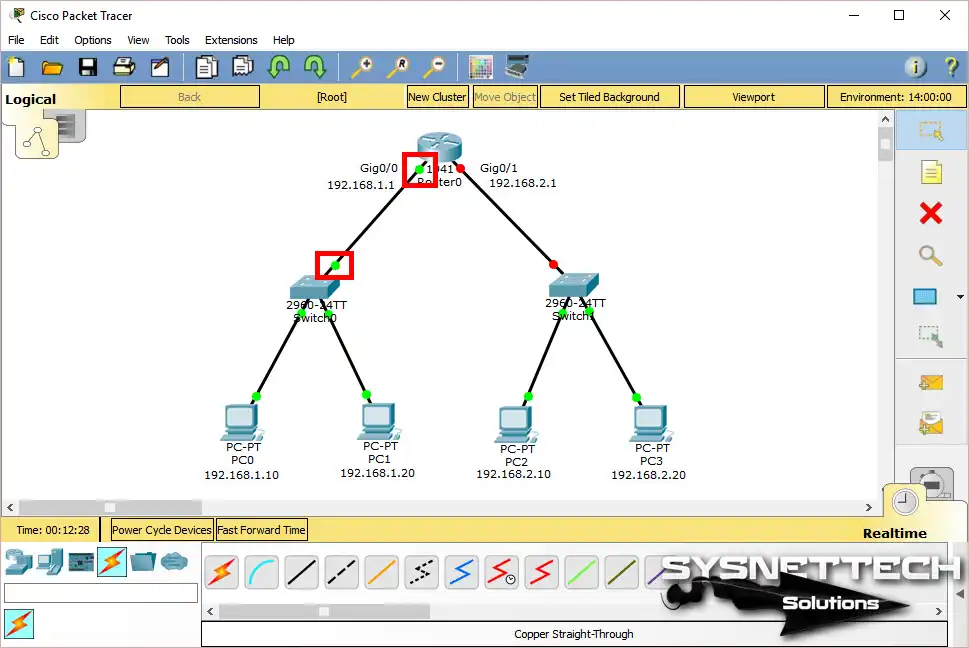The image size is (969, 648).
Task: Select the Switch0 device
Action: click(x=315, y=288)
